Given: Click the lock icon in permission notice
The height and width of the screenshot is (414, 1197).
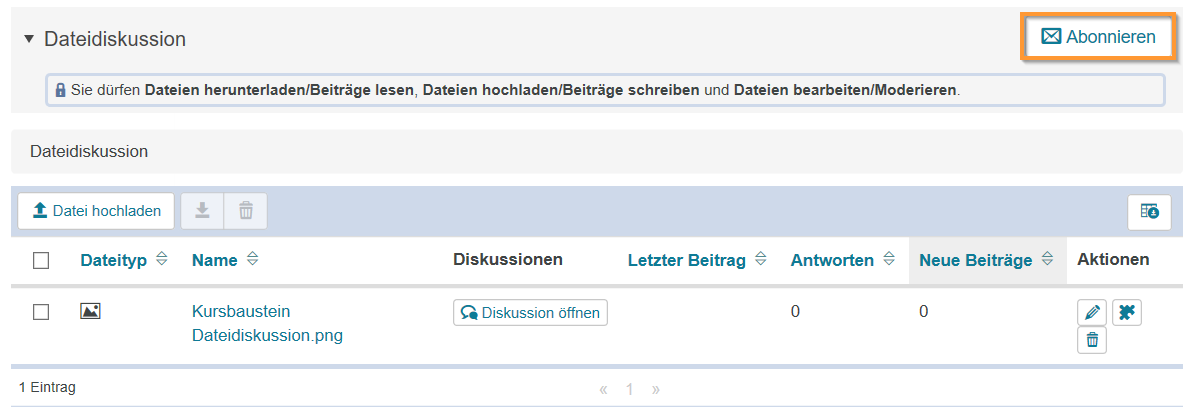Looking at the screenshot, I should (61, 90).
